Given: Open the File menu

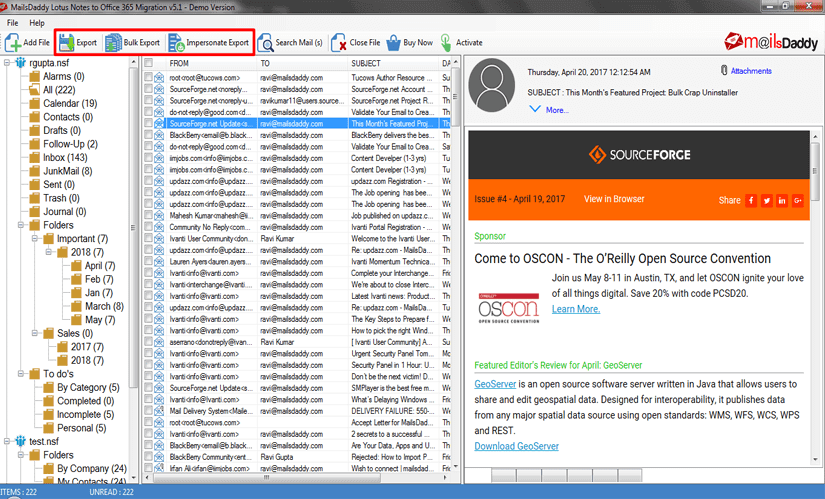Looking at the screenshot, I should coord(13,23).
